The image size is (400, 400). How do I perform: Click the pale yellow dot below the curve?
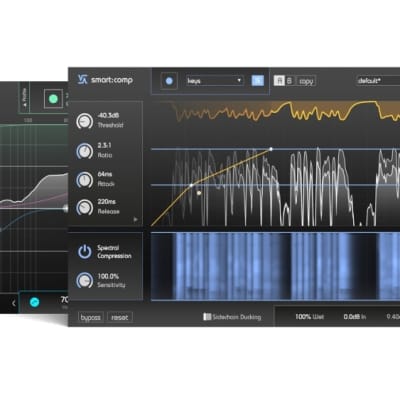199,193
